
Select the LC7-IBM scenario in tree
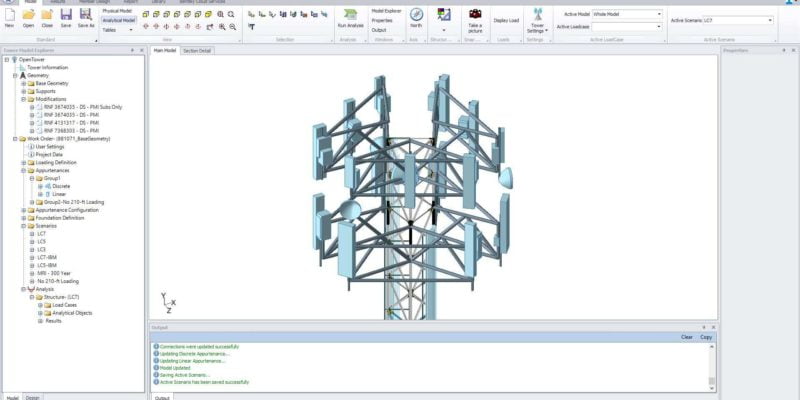[48, 257]
